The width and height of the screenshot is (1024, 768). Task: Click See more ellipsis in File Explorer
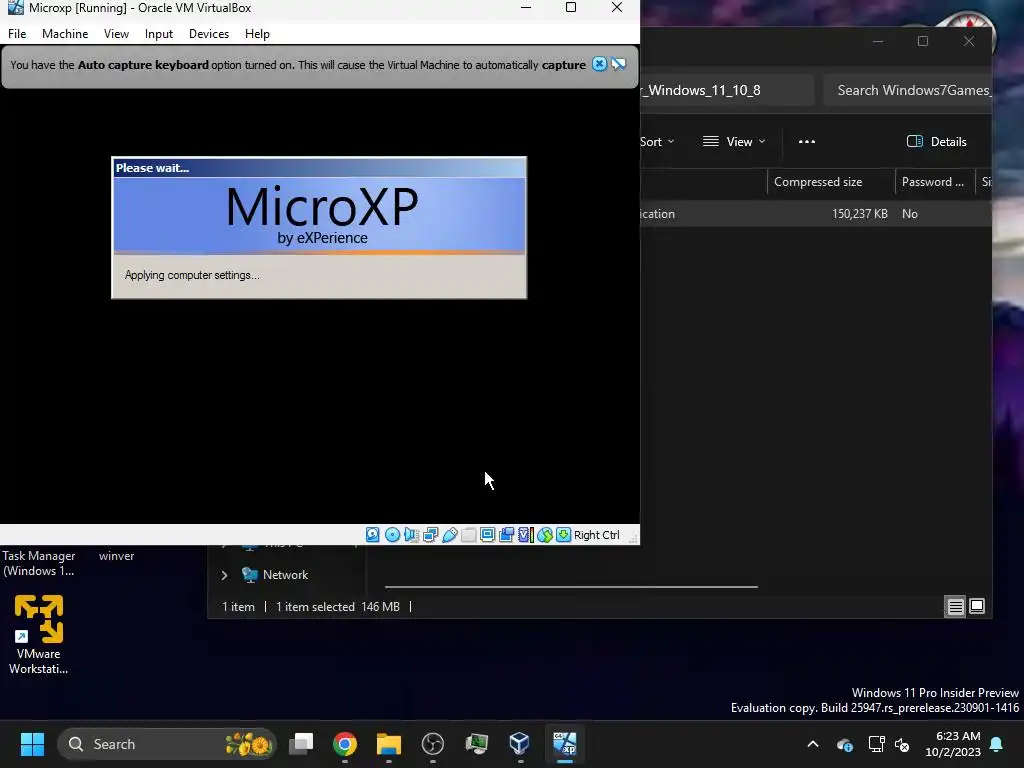pyautogui.click(x=807, y=142)
